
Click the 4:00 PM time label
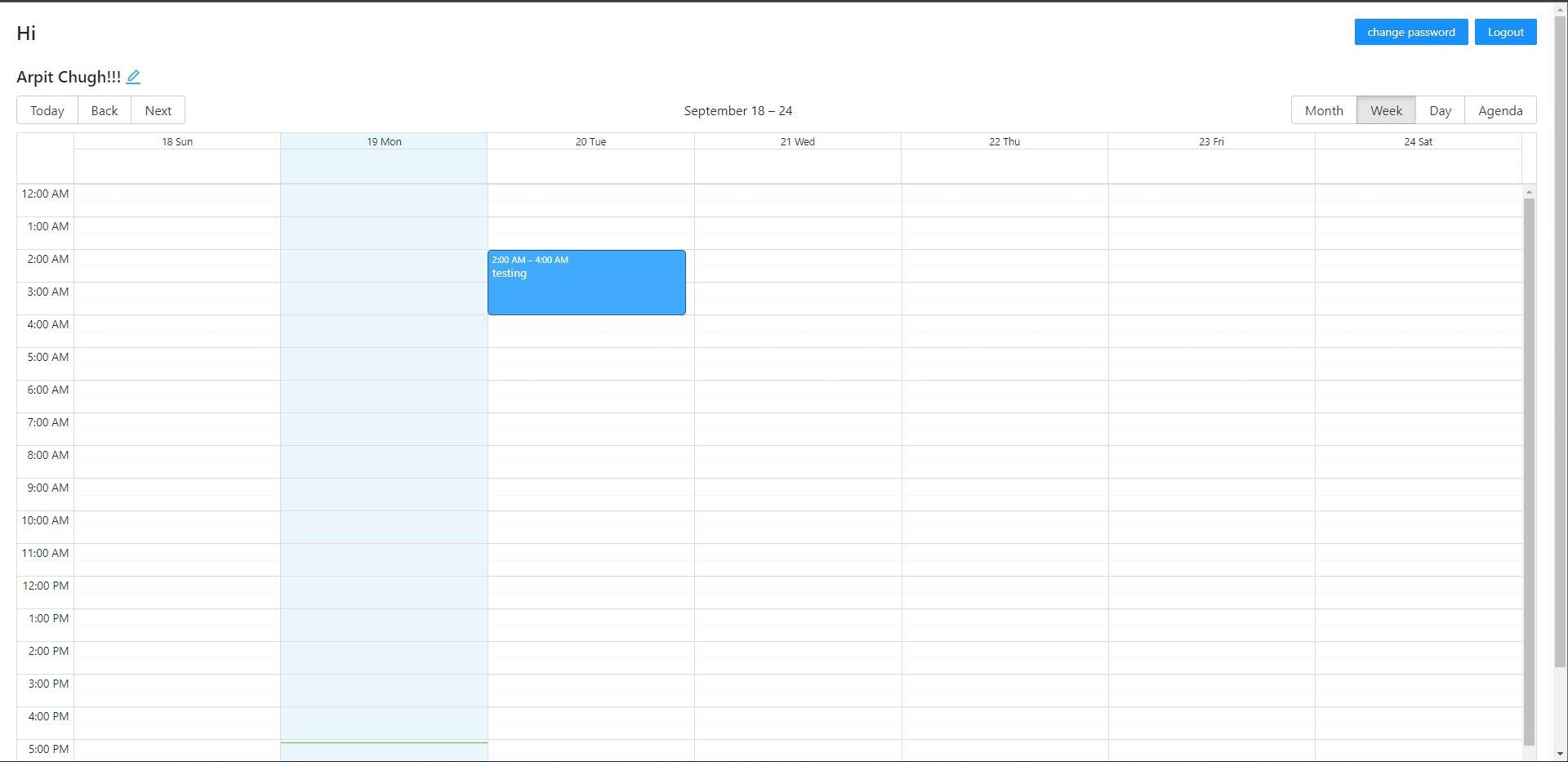coord(48,716)
